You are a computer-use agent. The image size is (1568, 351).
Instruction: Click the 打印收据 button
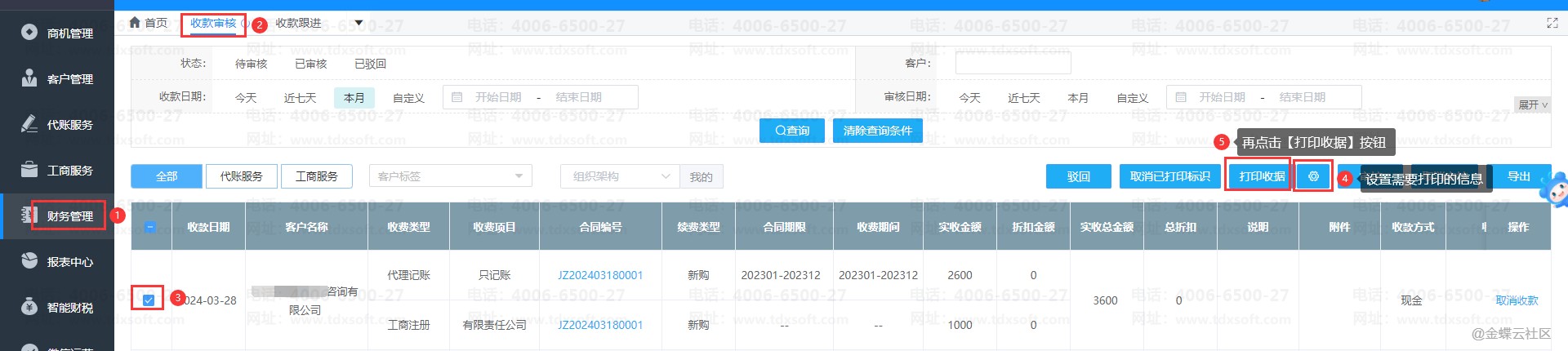point(1261,176)
